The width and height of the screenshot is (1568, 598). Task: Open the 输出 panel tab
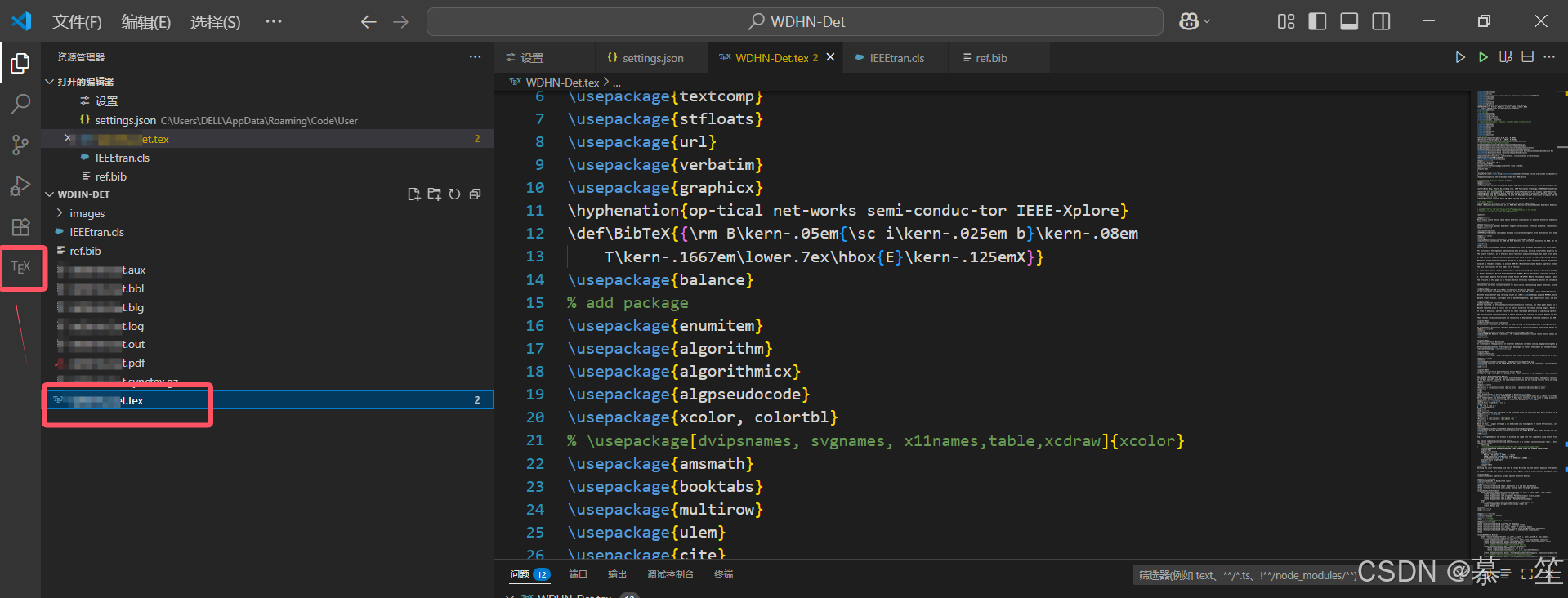coord(617,575)
